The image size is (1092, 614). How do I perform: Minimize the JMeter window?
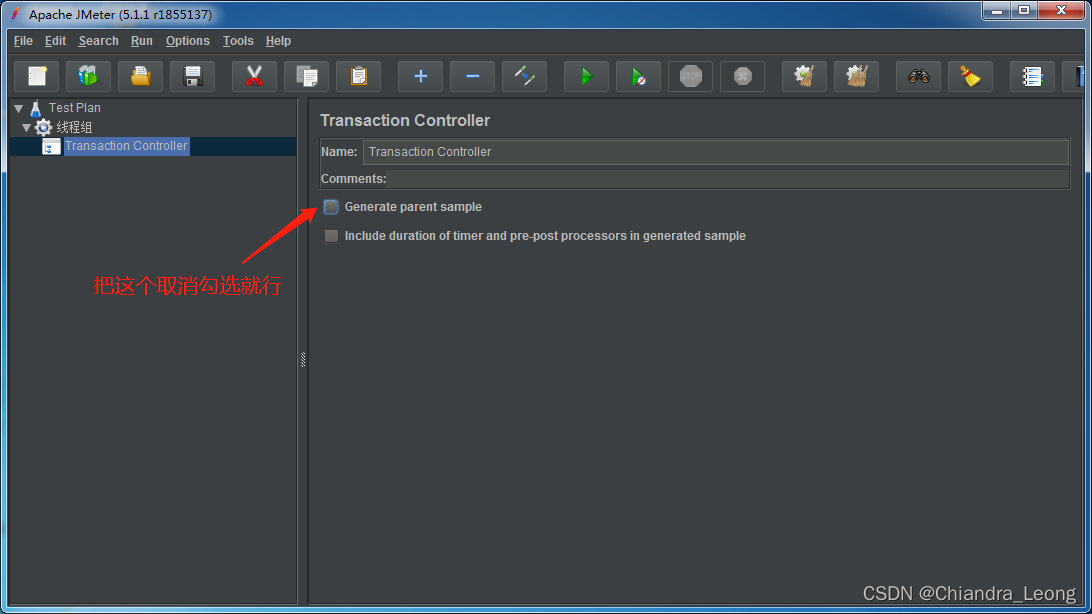tap(997, 10)
